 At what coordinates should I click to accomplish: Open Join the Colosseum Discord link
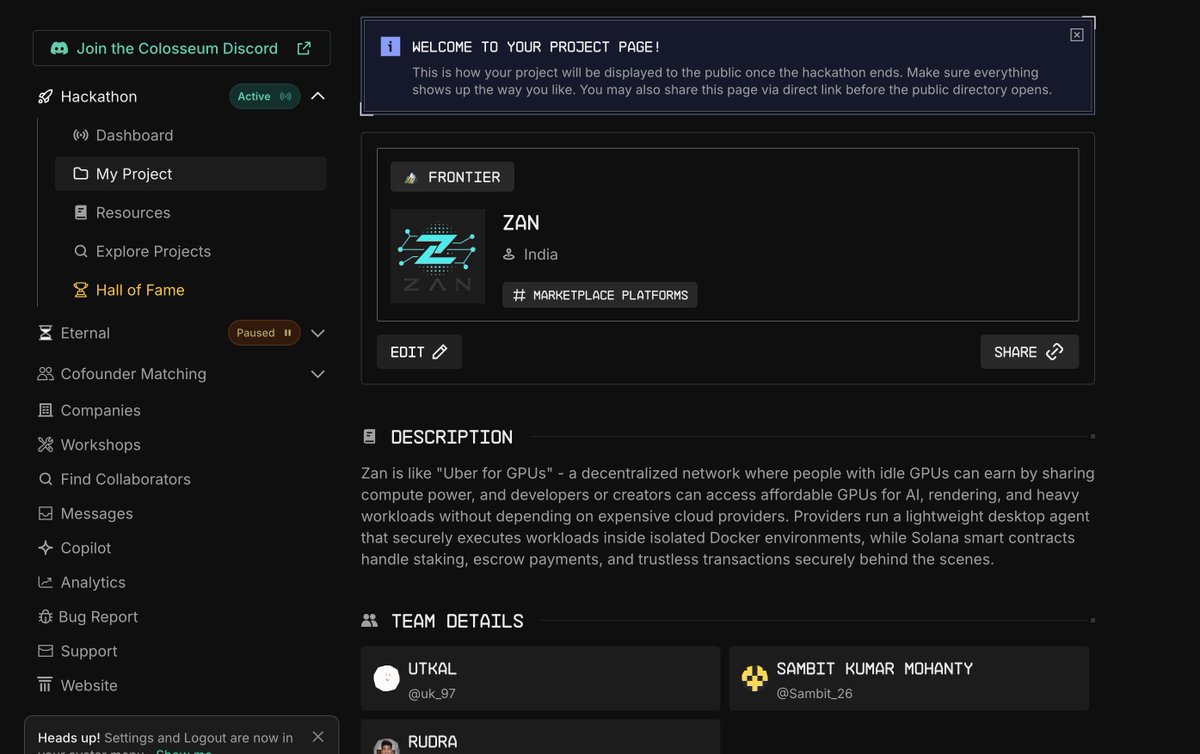click(181, 48)
